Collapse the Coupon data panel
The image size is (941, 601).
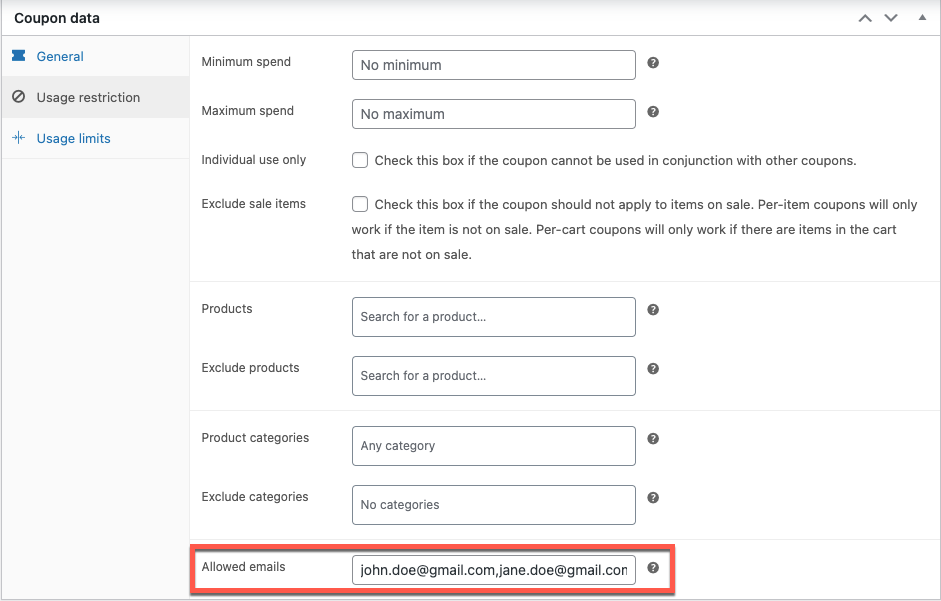click(x=922, y=17)
